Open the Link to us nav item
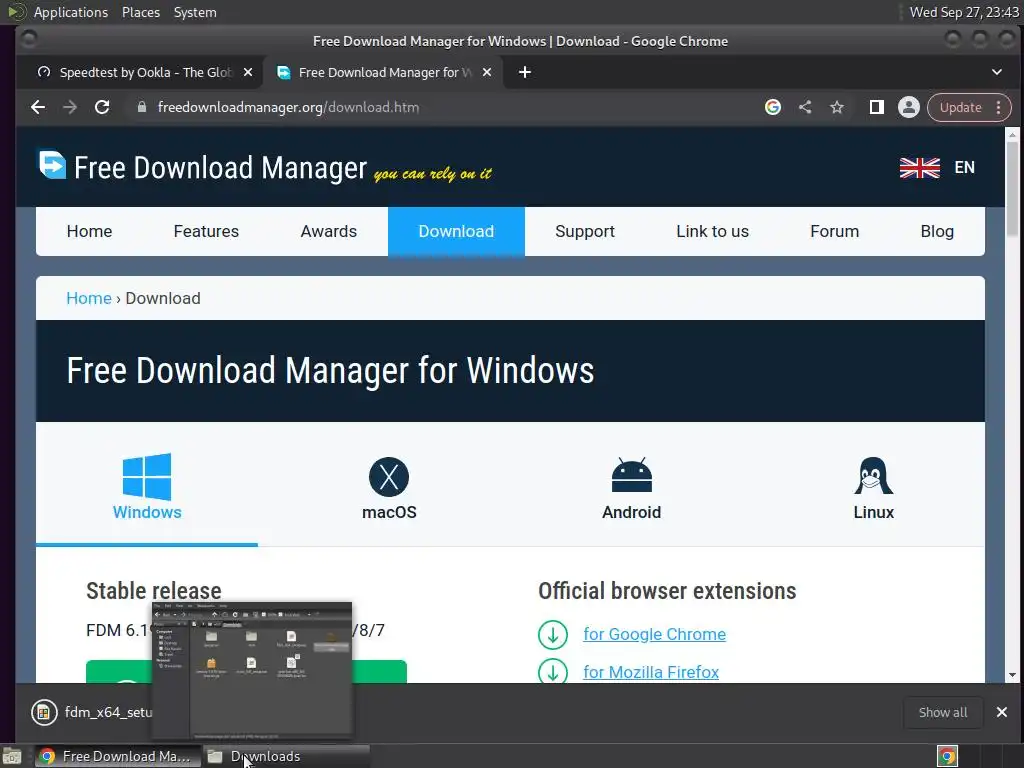1024x768 pixels. tap(712, 231)
